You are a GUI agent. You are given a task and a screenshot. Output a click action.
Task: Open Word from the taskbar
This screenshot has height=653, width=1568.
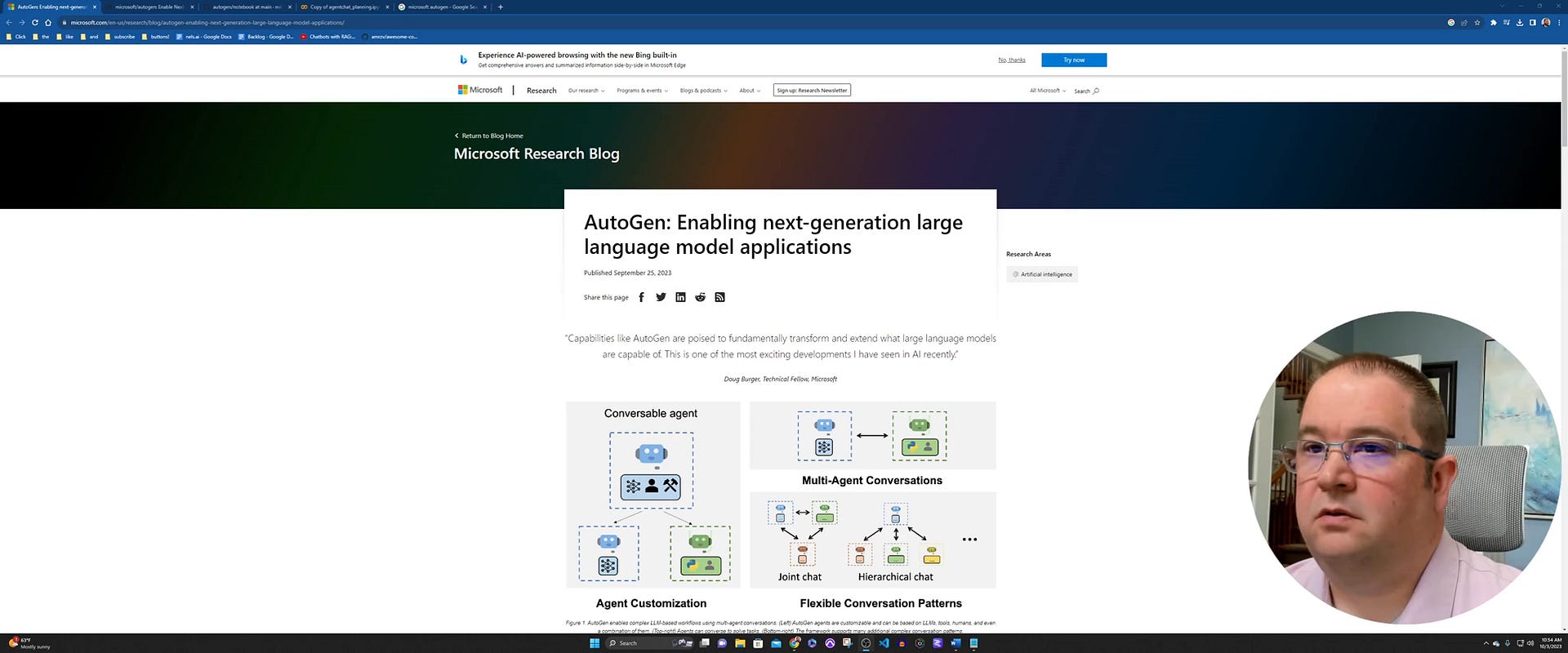(955, 643)
